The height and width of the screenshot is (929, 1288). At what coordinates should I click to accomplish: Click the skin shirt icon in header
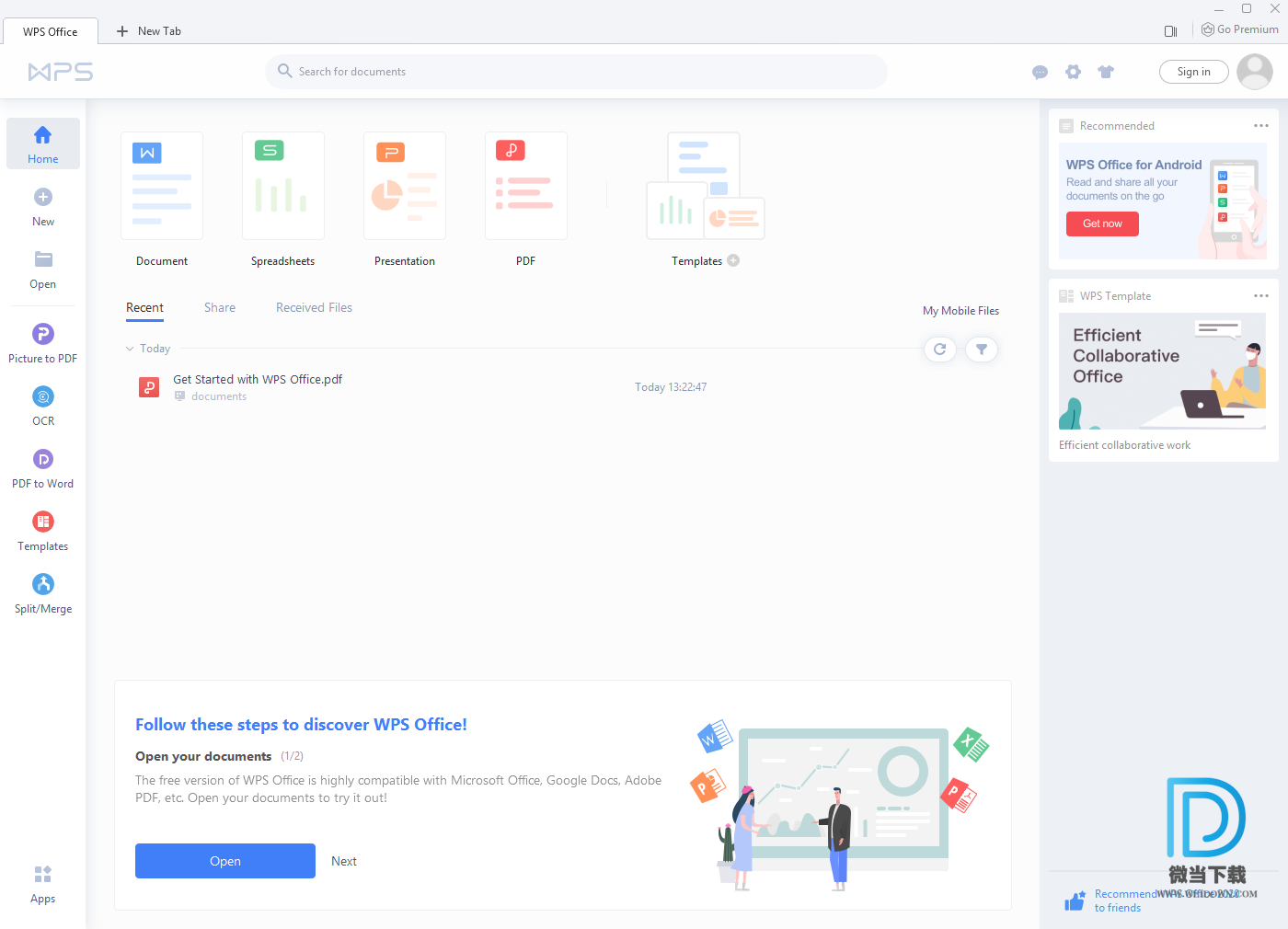[x=1106, y=72]
